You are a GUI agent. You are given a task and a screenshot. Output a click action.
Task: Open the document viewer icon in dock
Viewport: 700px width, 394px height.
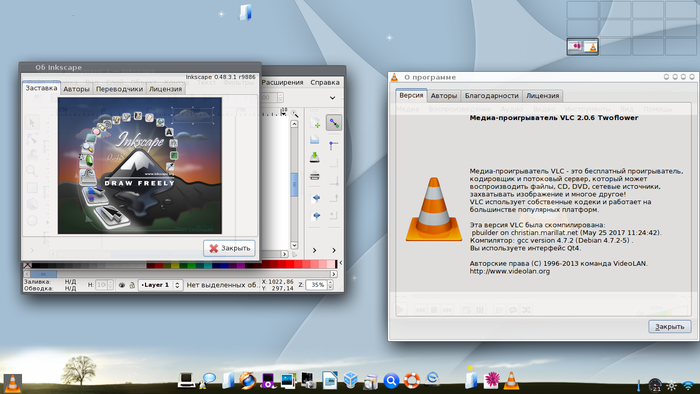click(x=329, y=380)
